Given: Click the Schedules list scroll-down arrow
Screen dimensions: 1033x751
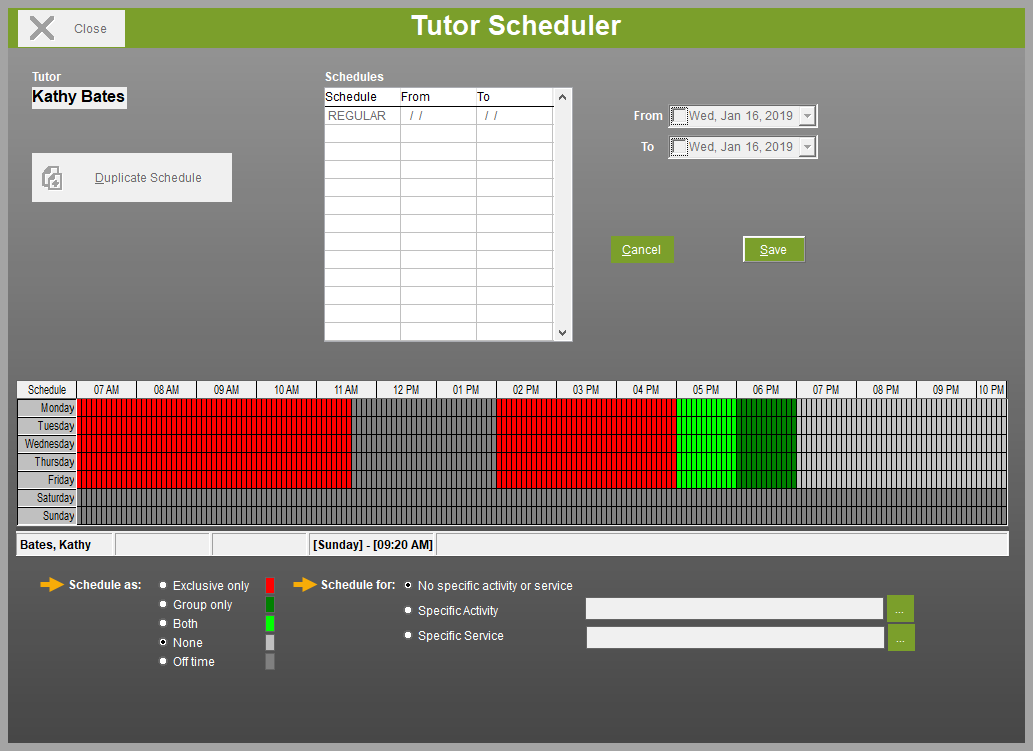Looking at the screenshot, I should pyautogui.click(x=562, y=333).
